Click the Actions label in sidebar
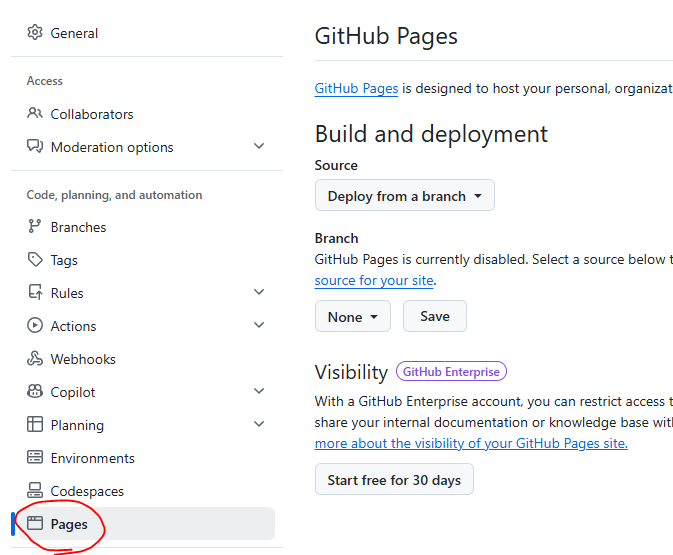Screen dimensions: 673x555 pyautogui.click(x=73, y=326)
